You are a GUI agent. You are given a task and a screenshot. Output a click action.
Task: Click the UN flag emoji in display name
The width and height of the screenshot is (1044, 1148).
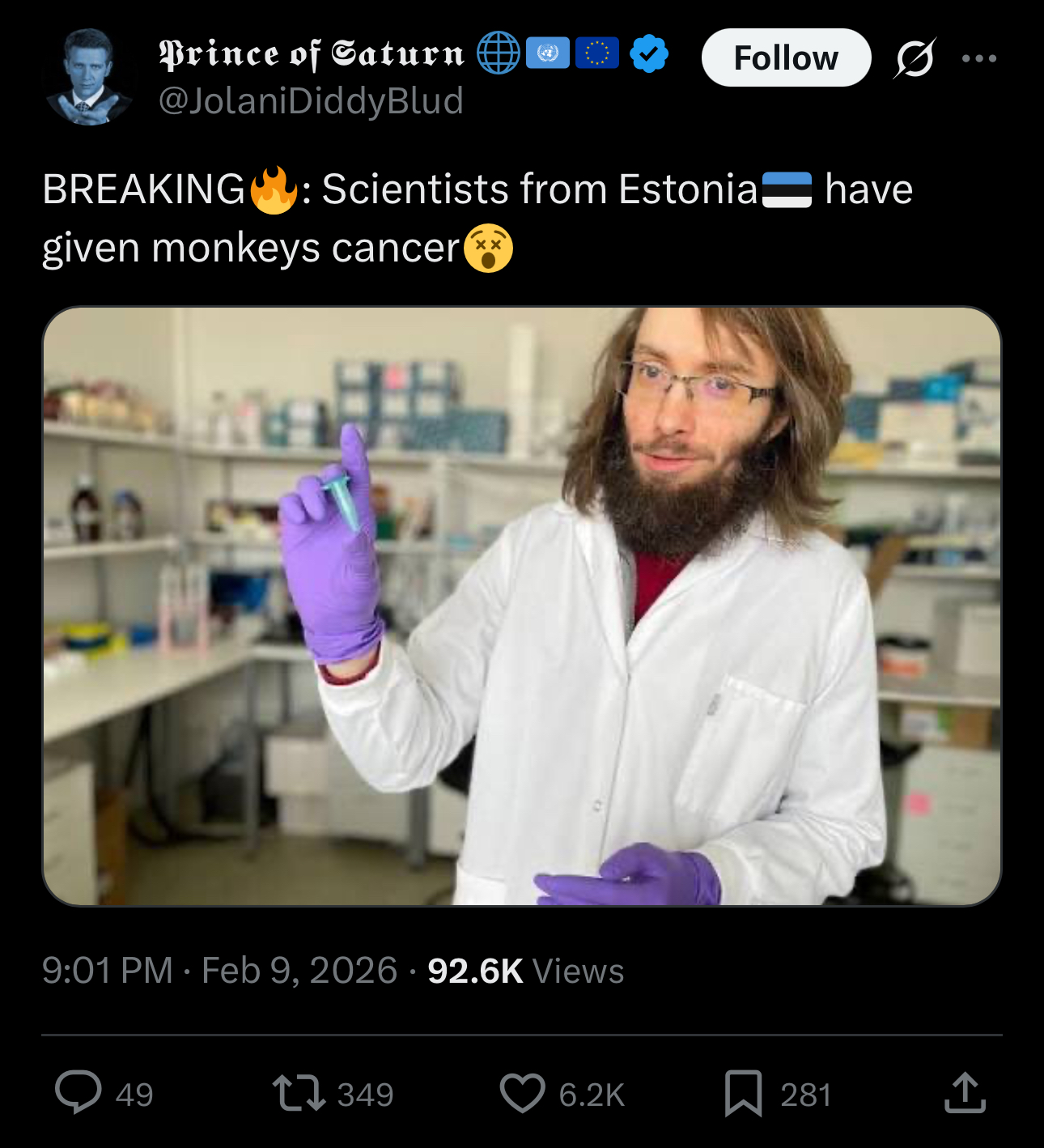coord(548,53)
